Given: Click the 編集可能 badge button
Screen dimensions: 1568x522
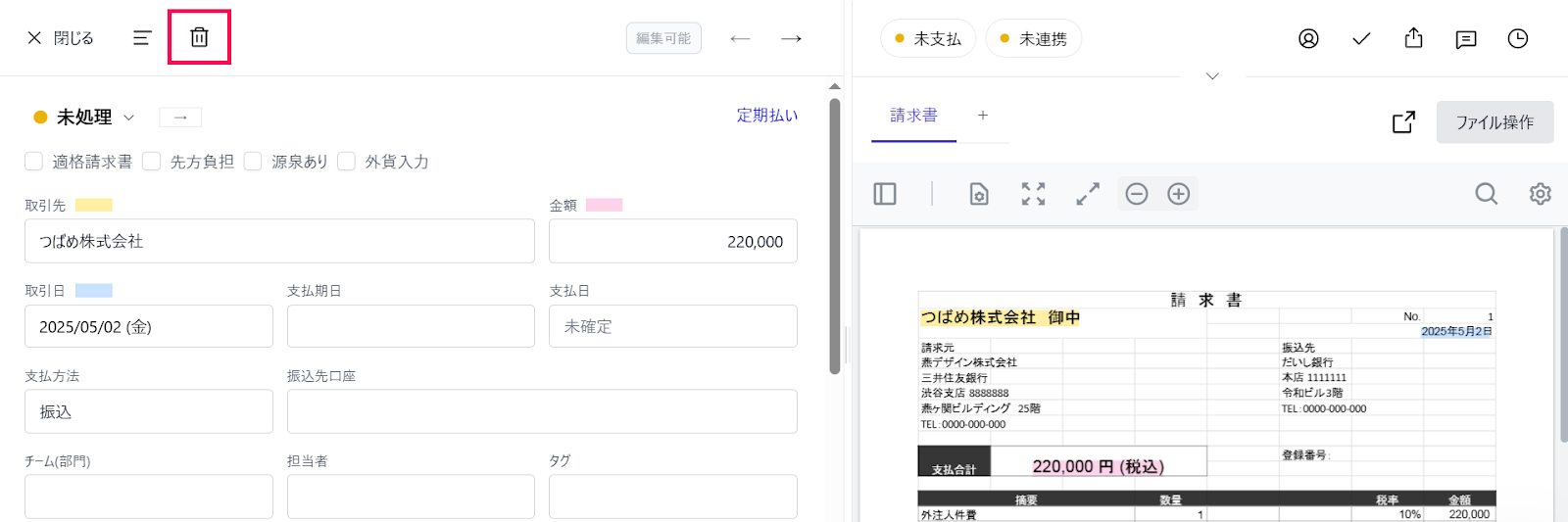Looking at the screenshot, I should point(663,38).
